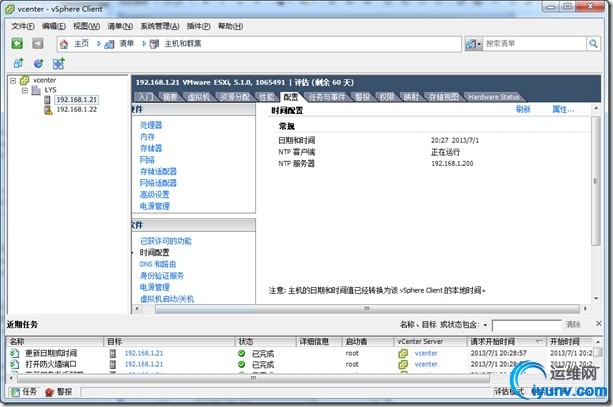Viewport: 613px width, 407px height.
Task: Switch to the 虚拟机 tab
Action: pyautogui.click(x=198, y=97)
